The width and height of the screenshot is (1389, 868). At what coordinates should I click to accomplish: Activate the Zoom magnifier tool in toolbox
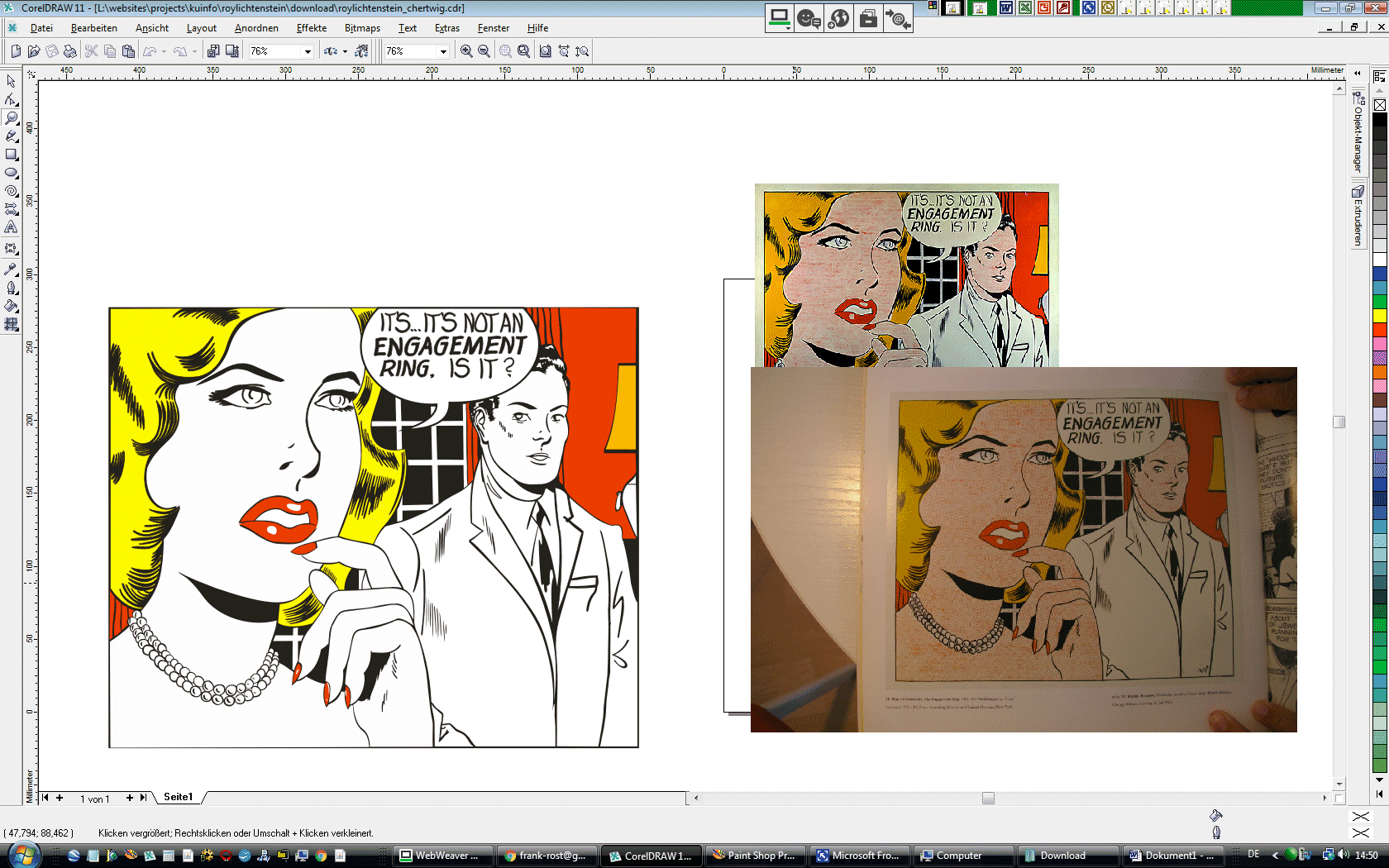(11, 117)
